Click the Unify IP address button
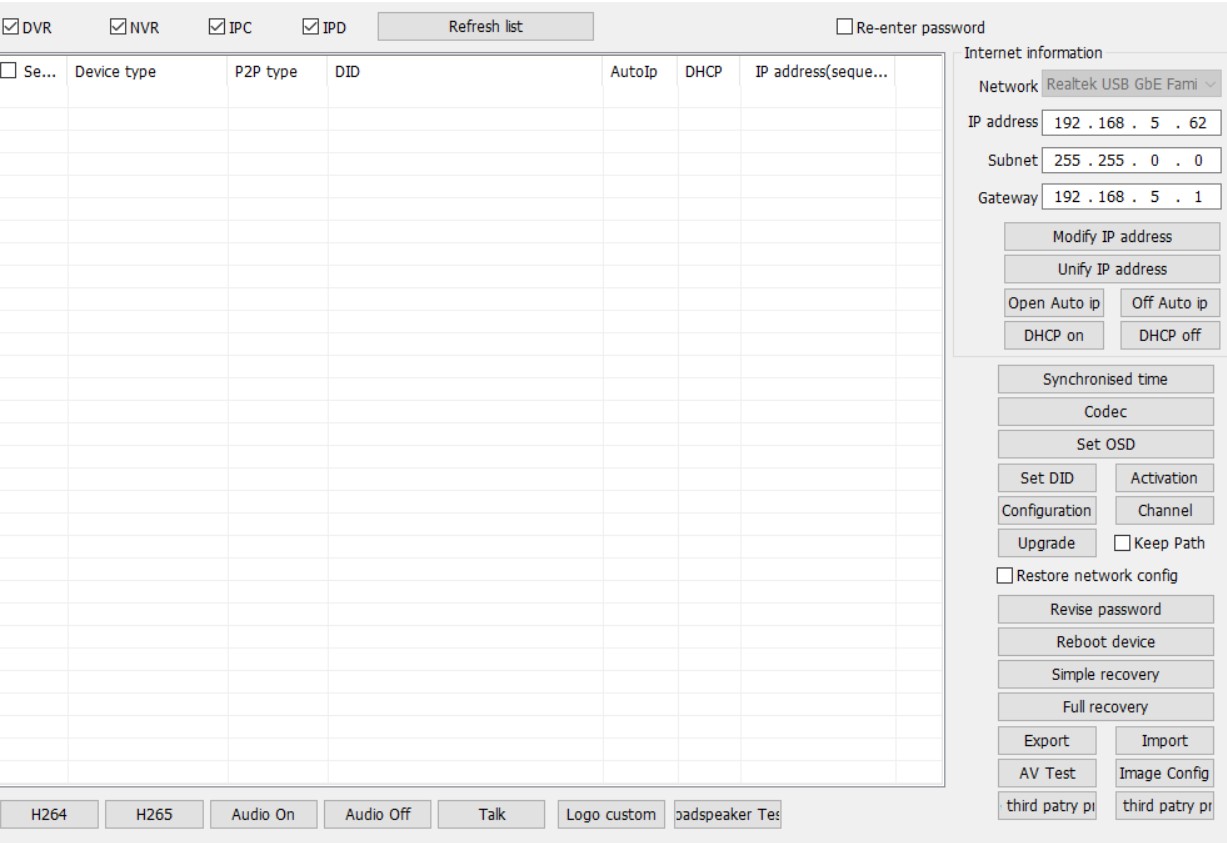This screenshot has width=1227, height=843. coord(1111,270)
